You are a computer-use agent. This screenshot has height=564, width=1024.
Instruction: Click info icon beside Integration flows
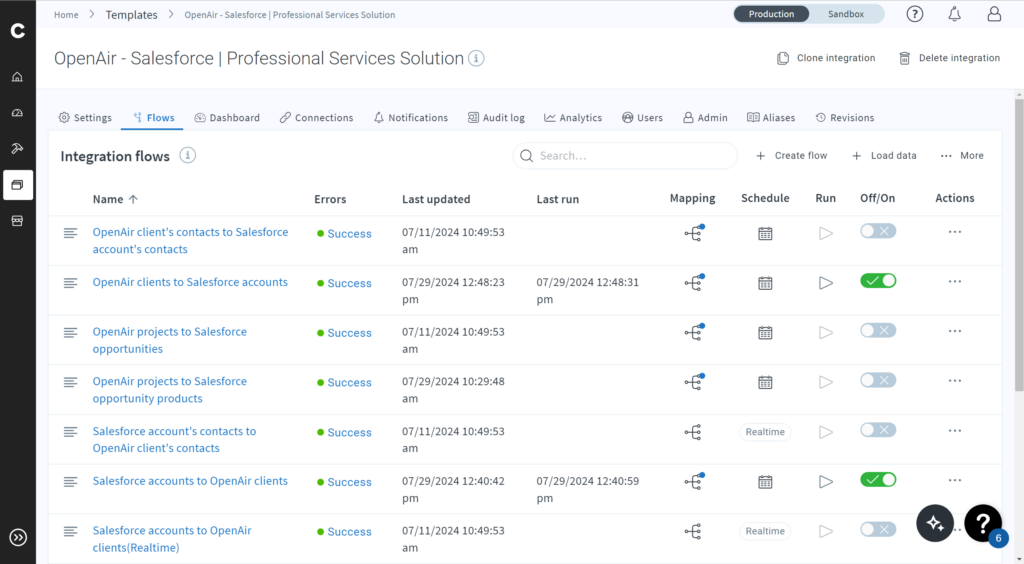coord(187,155)
